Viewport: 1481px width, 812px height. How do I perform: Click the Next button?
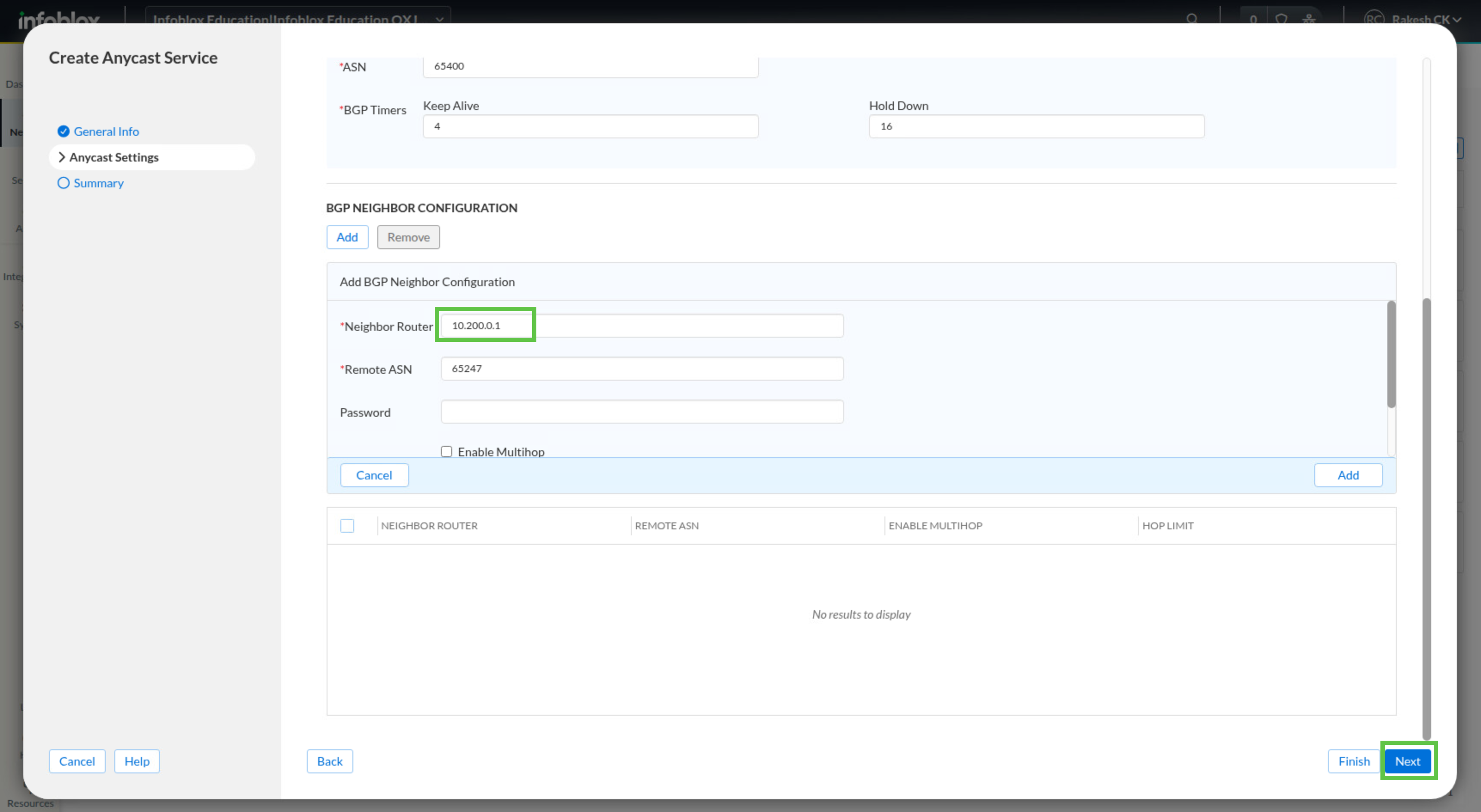(x=1408, y=761)
